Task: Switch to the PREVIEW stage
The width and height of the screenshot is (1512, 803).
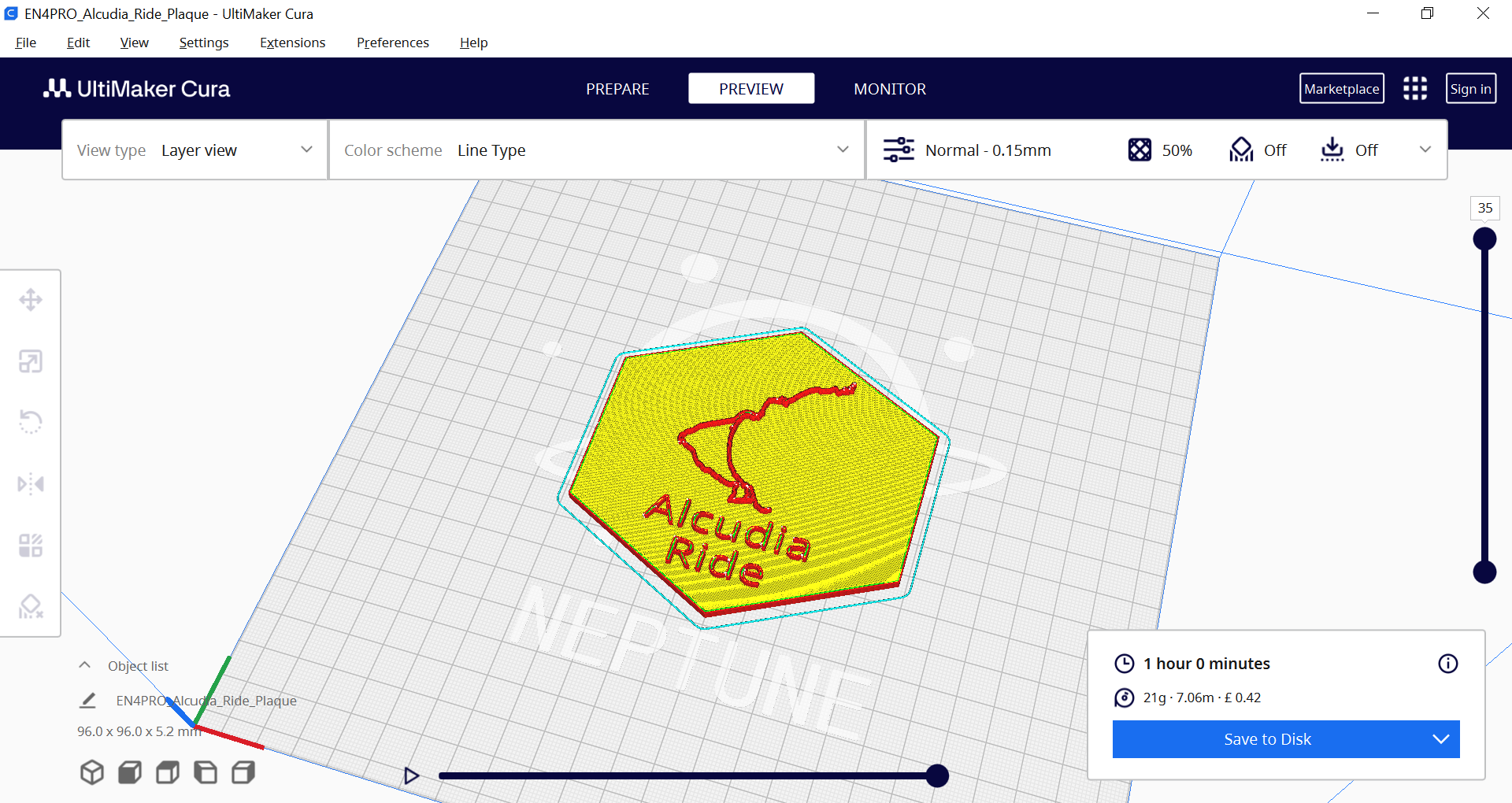Action: [x=751, y=89]
